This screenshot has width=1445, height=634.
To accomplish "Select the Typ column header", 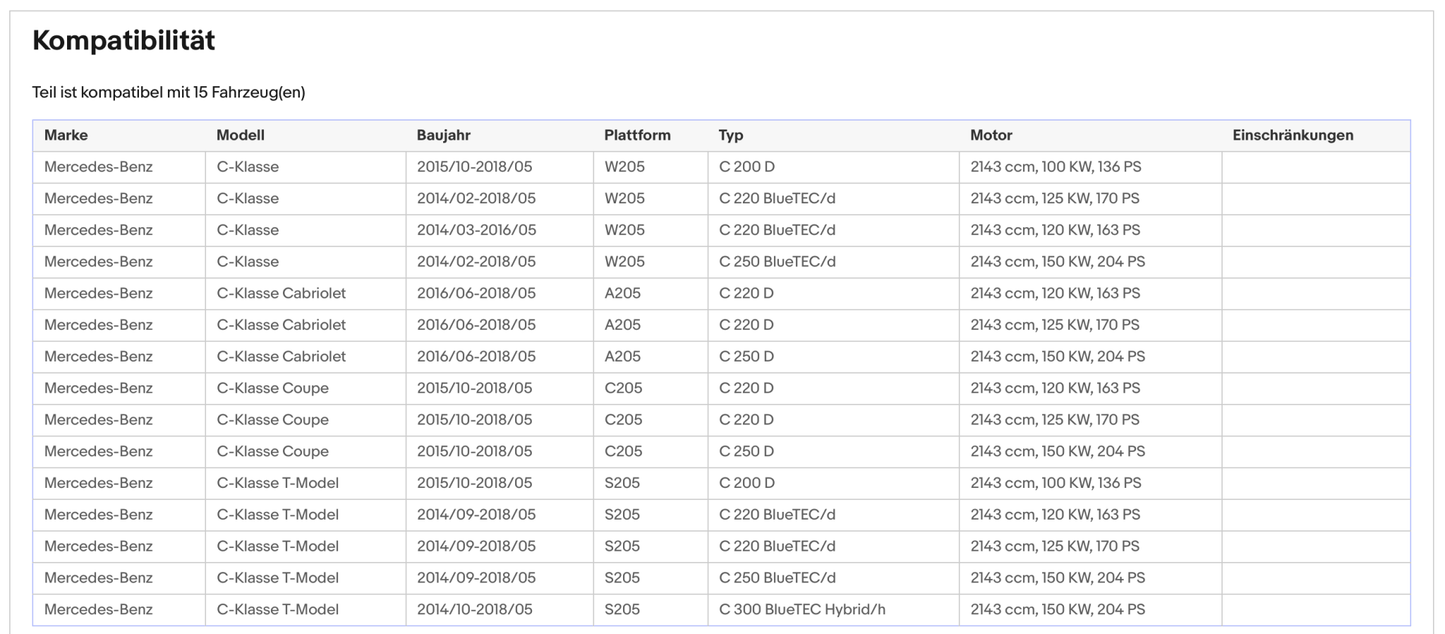I will tap(731, 135).
